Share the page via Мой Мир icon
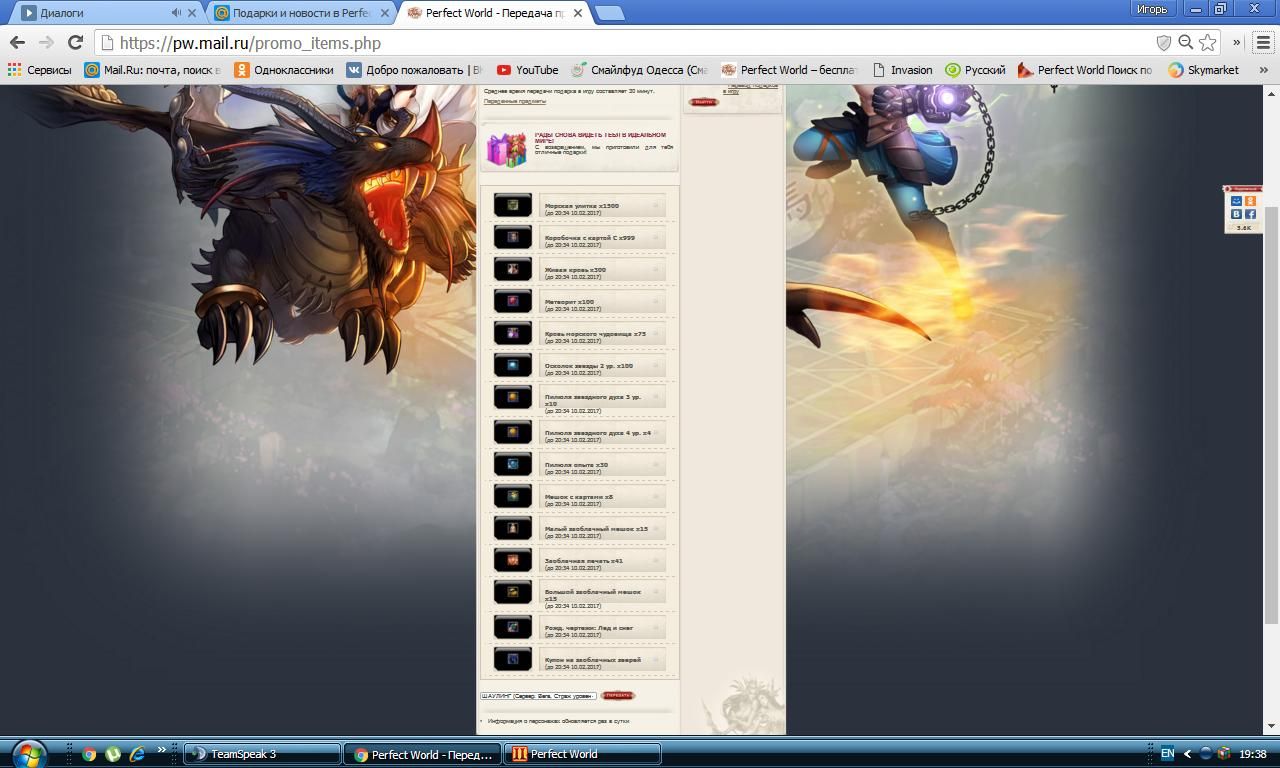This screenshot has height=768, width=1280. click(x=1236, y=201)
